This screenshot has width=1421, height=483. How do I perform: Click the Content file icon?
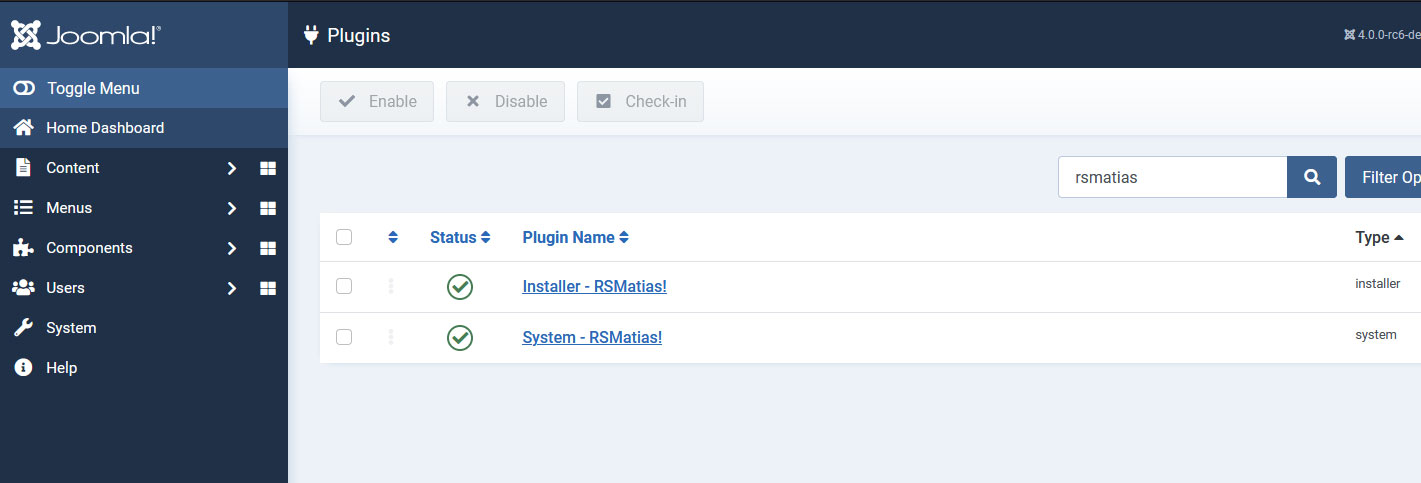pyautogui.click(x=23, y=168)
